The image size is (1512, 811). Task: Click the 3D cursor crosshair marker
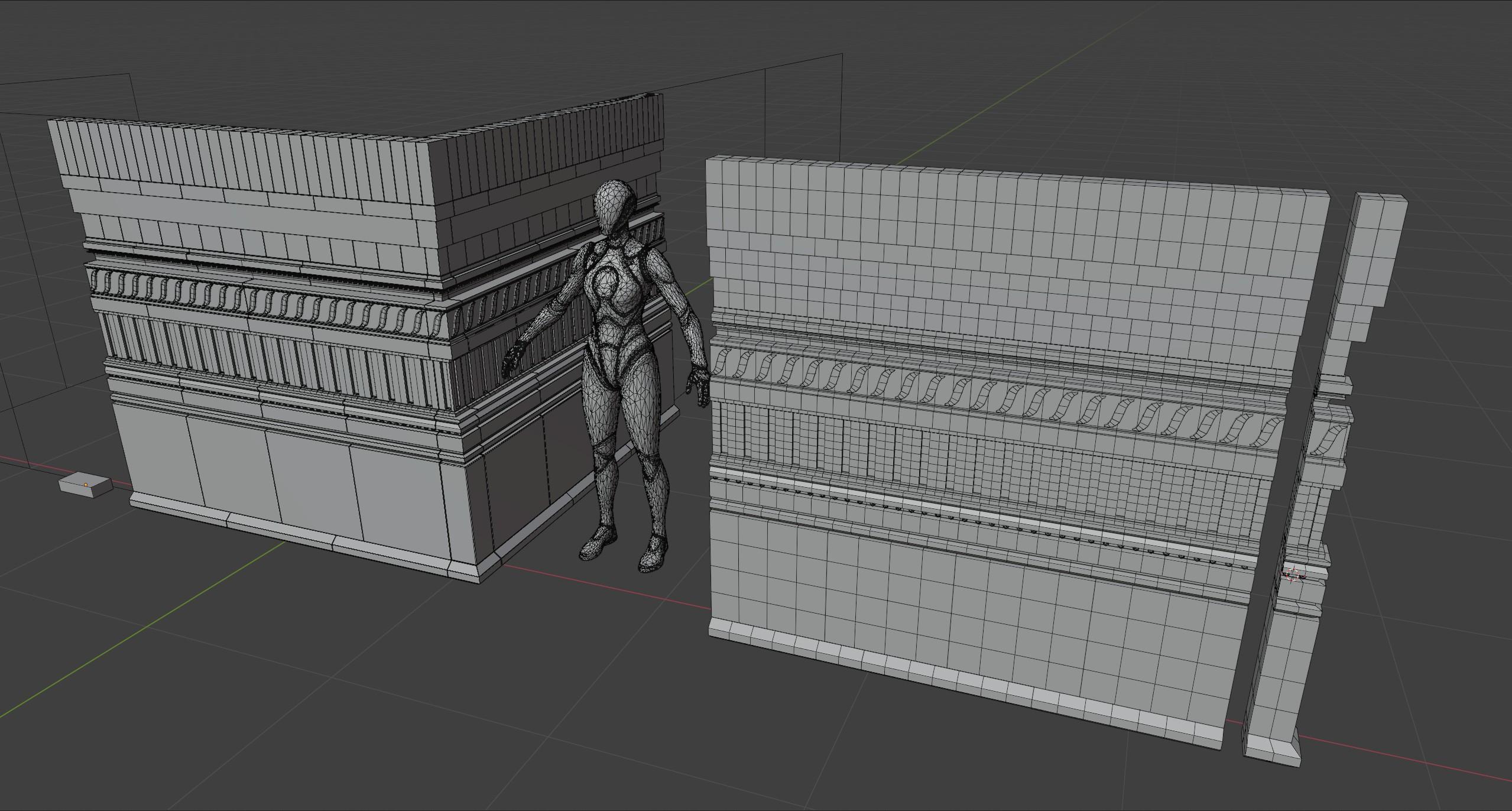[1292, 574]
